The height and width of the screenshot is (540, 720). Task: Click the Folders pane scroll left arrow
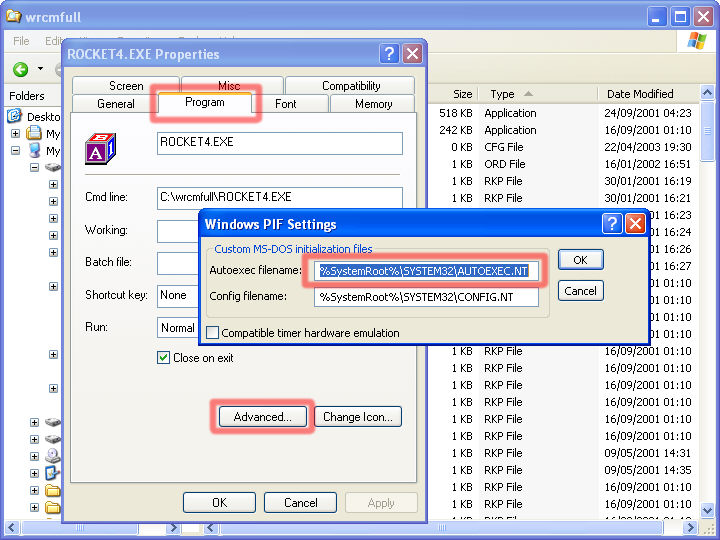pos(12,528)
